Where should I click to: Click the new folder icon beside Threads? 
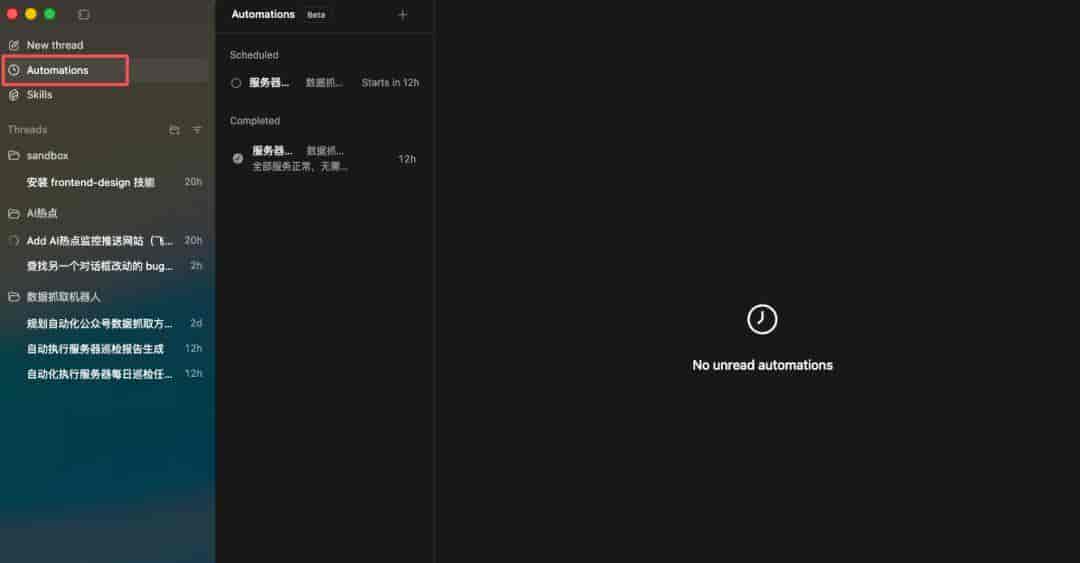tap(174, 130)
